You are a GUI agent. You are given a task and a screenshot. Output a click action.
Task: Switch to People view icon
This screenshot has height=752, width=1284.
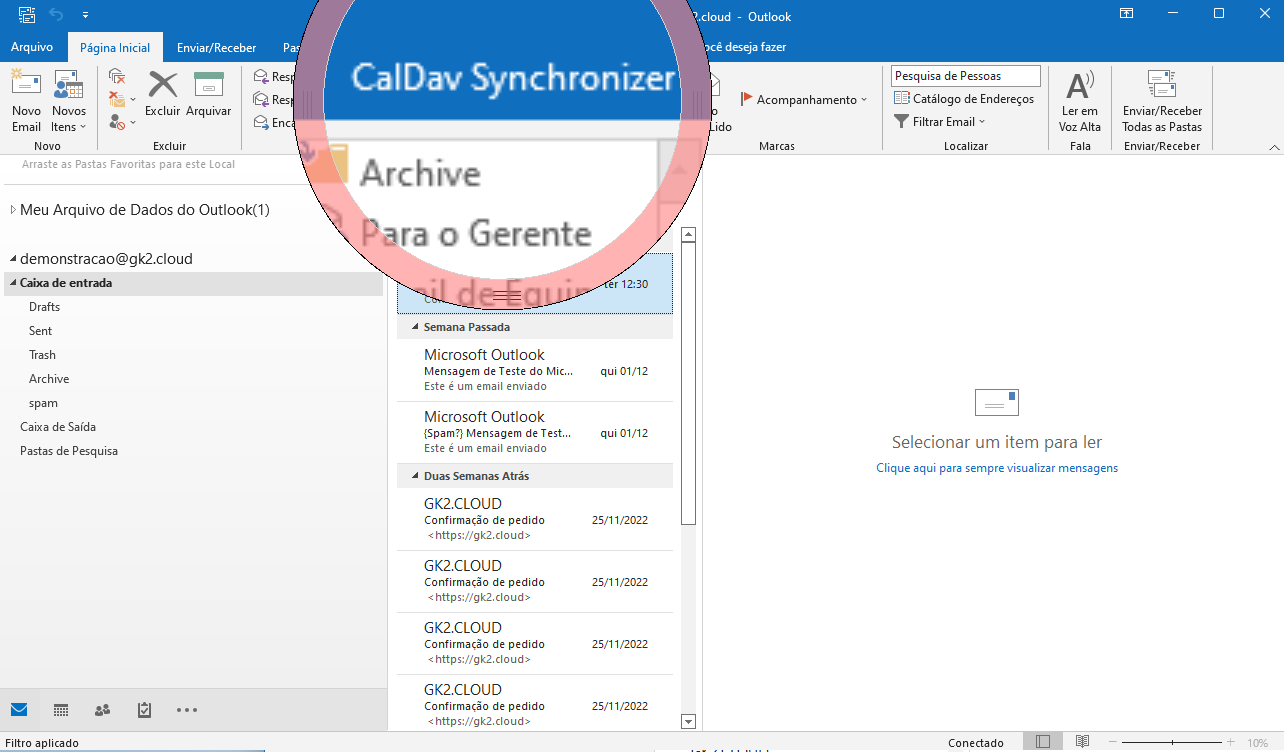click(102, 710)
